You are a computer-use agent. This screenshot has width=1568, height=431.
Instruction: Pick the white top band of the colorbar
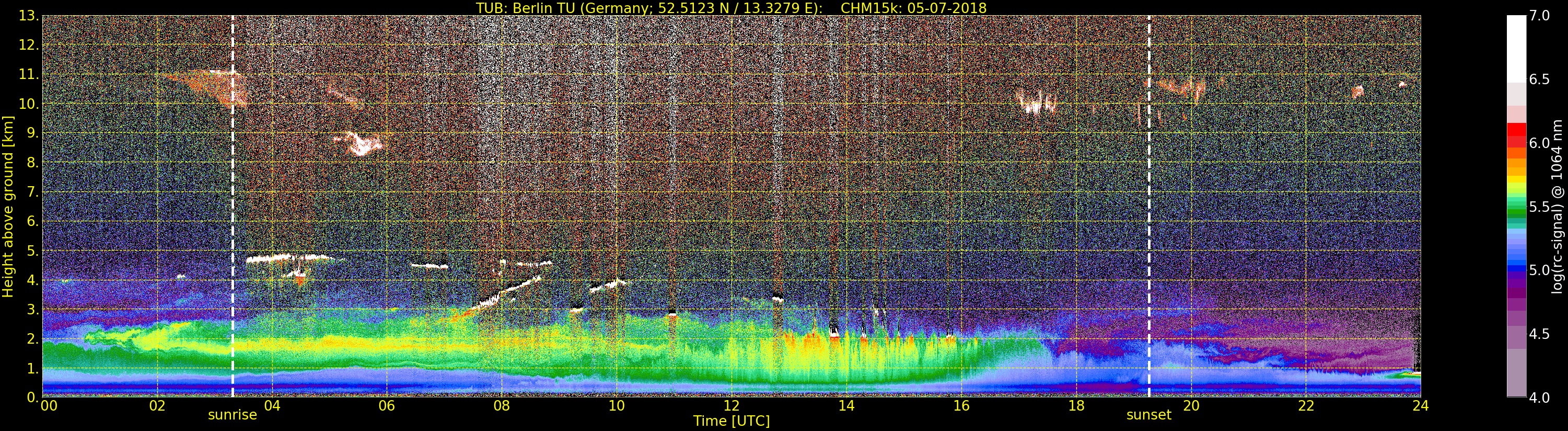coord(1516,49)
